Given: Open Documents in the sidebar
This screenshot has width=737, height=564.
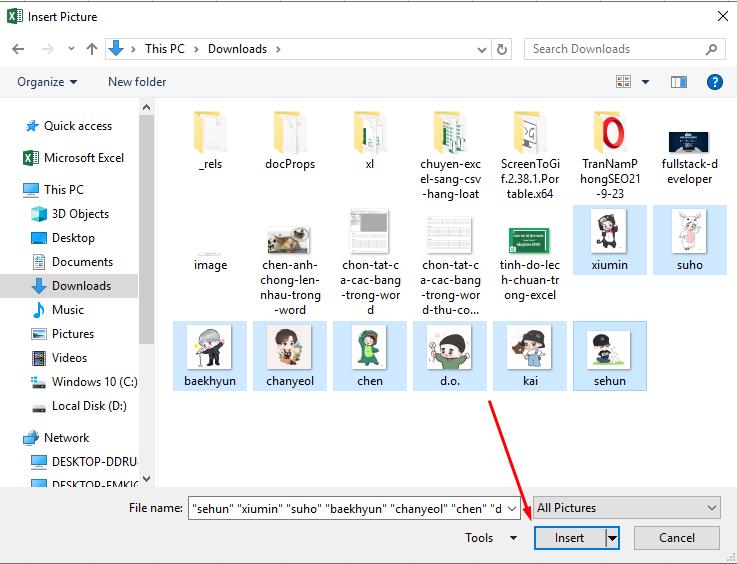Looking at the screenshot, I should (x=72, y=262).
